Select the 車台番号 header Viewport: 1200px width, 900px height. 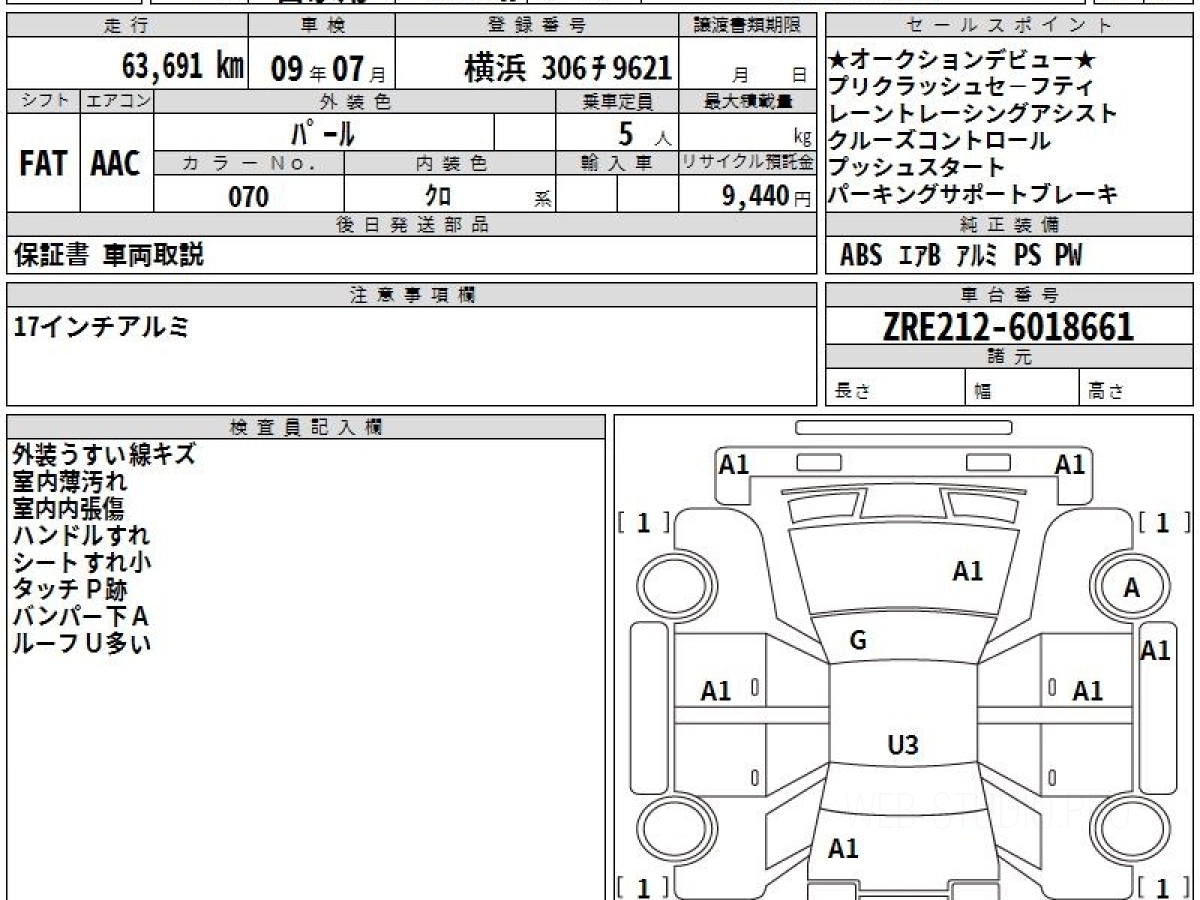pos(1009,295)
